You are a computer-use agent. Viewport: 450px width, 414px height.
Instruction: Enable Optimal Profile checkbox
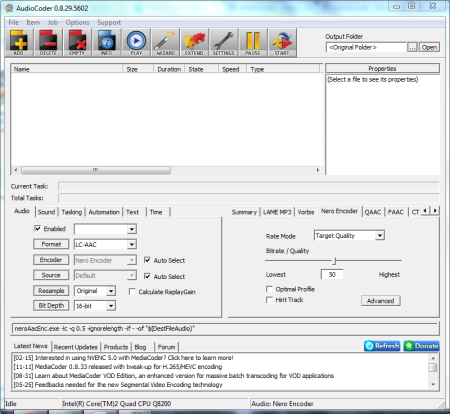coord(269,289)
